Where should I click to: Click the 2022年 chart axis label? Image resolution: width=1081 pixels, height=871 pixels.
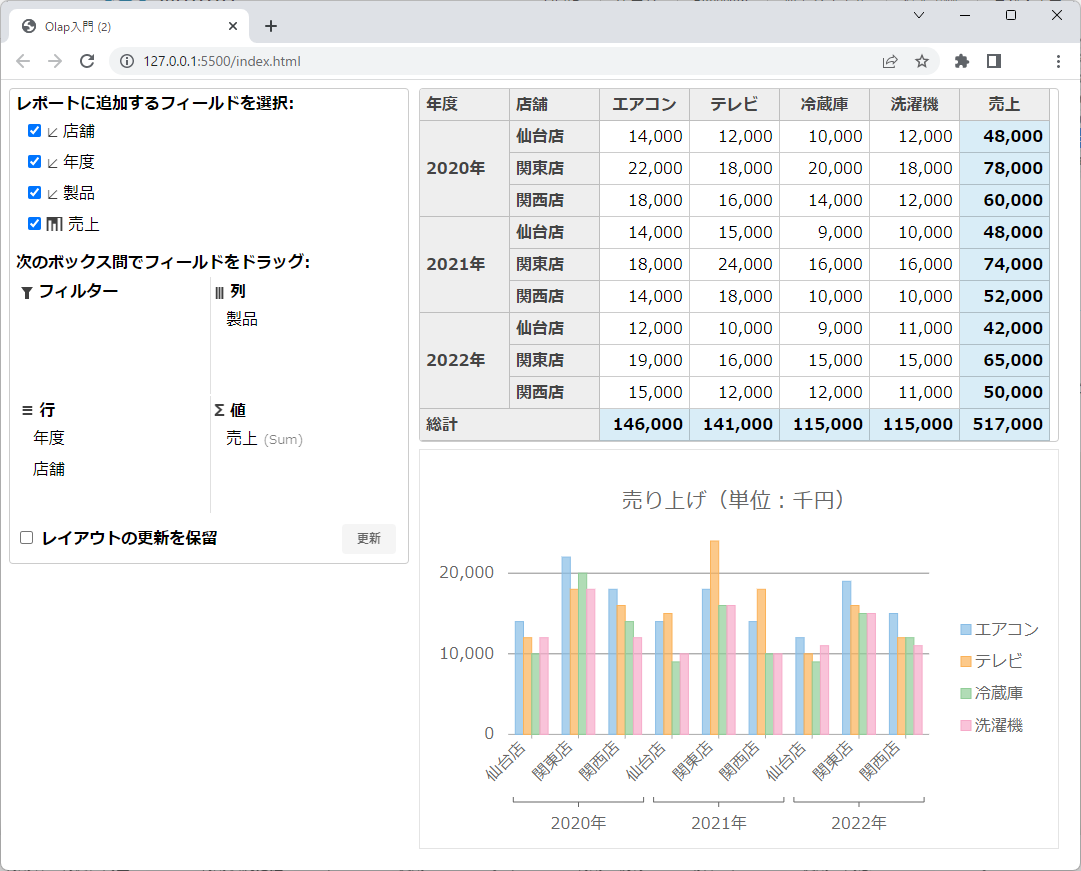(859, 823)
